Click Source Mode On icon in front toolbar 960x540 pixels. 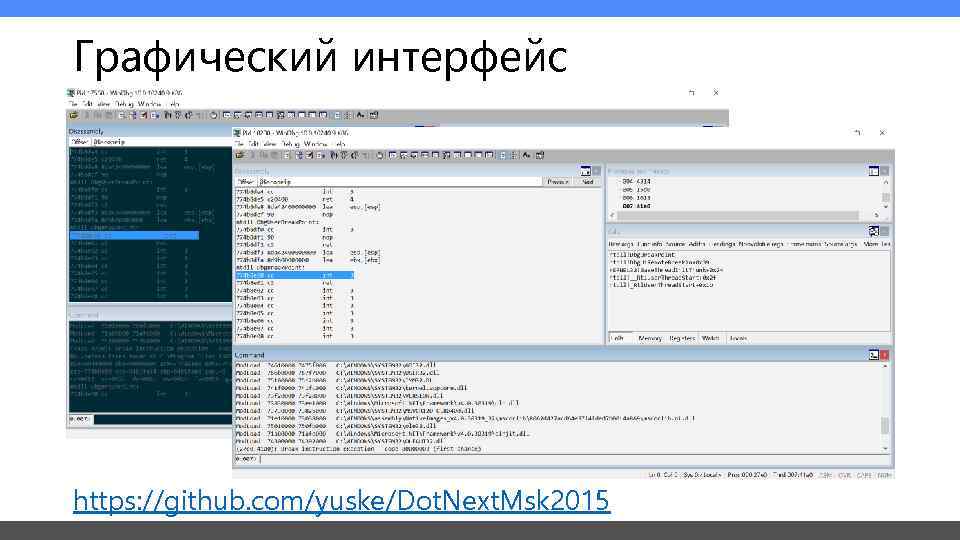coord(503,156)
